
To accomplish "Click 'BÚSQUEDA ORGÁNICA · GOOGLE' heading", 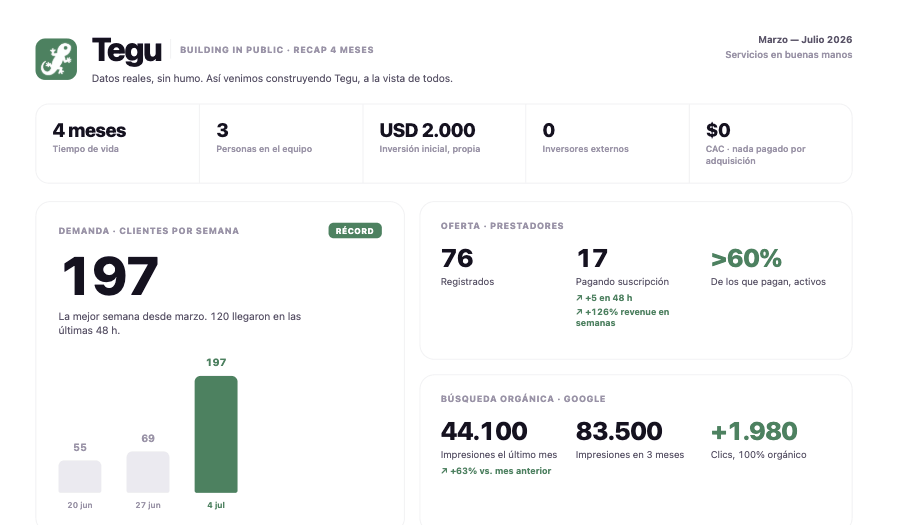I will (523, 399).
